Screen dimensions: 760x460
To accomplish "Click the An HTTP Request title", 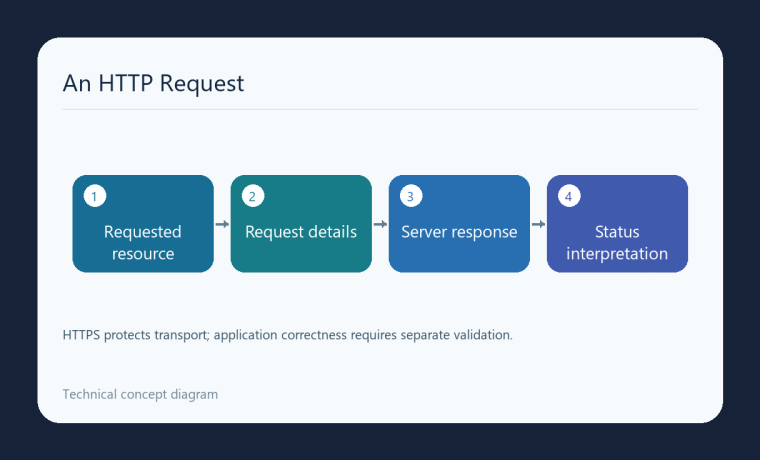I will coord(153,83).
